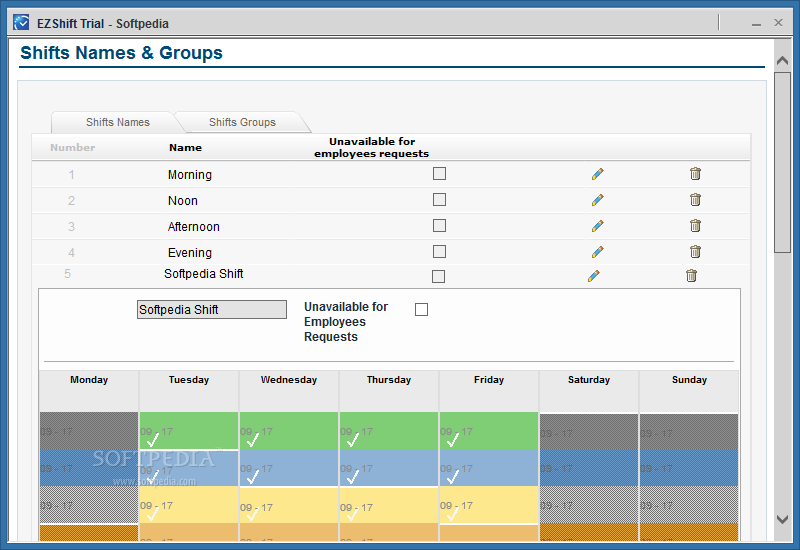The height and width of the screenshot is (550, 800).
Task: Tick Unavailable for Employees Requests in edit panel
Action: click(x=421, y=309)
